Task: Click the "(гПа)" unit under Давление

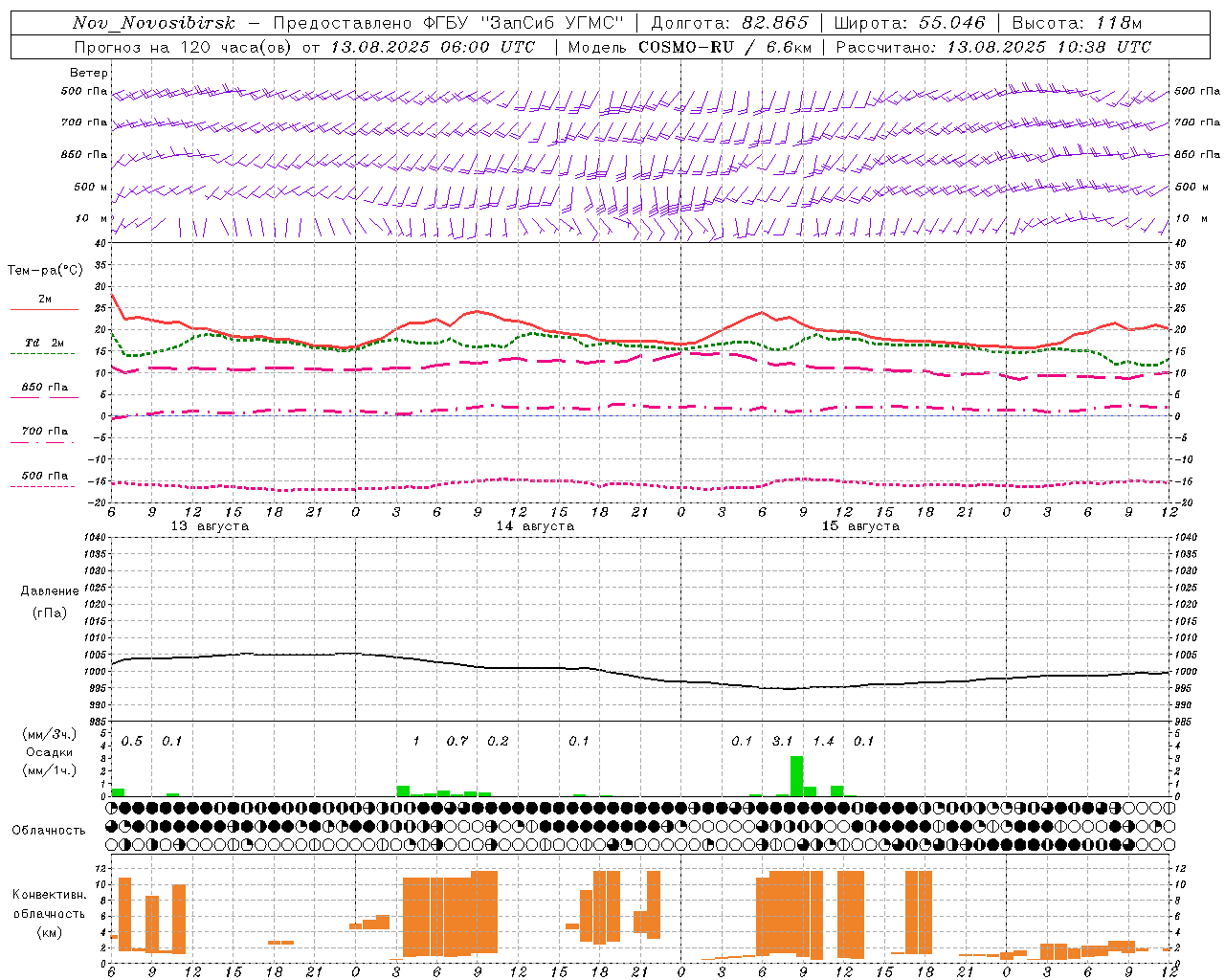Action: 50,612
